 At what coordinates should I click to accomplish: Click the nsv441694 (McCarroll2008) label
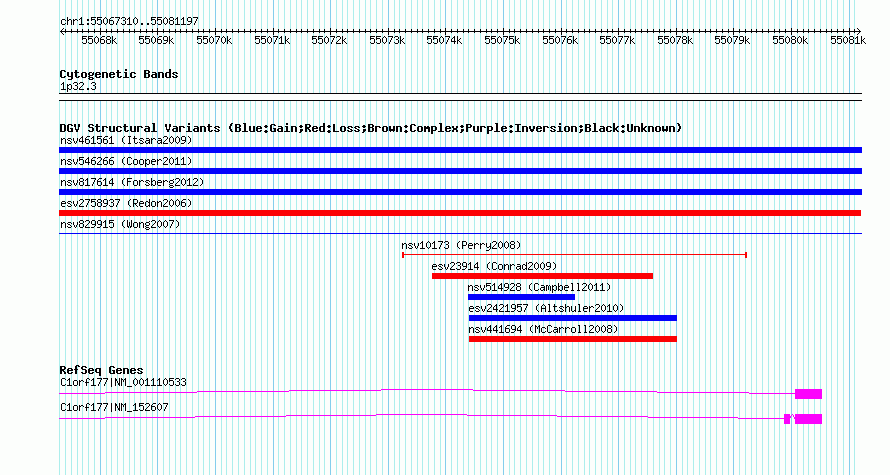(x=543, y=329)
